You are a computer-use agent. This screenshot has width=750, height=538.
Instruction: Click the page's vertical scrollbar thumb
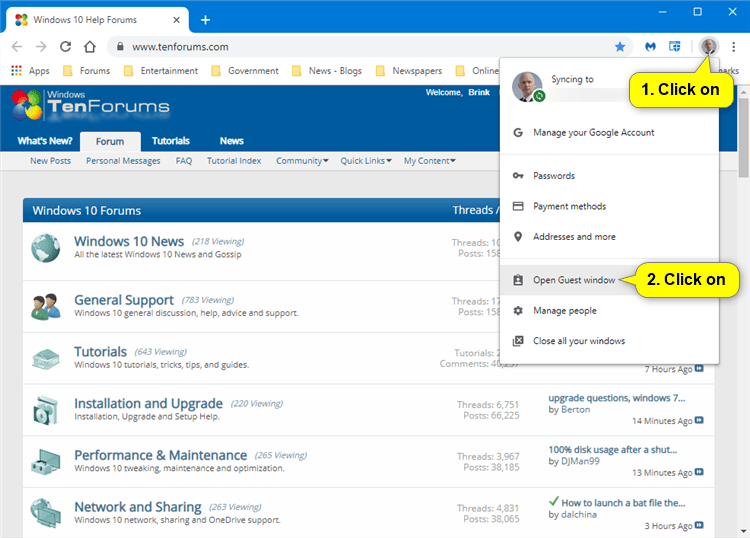coord(744,138)
